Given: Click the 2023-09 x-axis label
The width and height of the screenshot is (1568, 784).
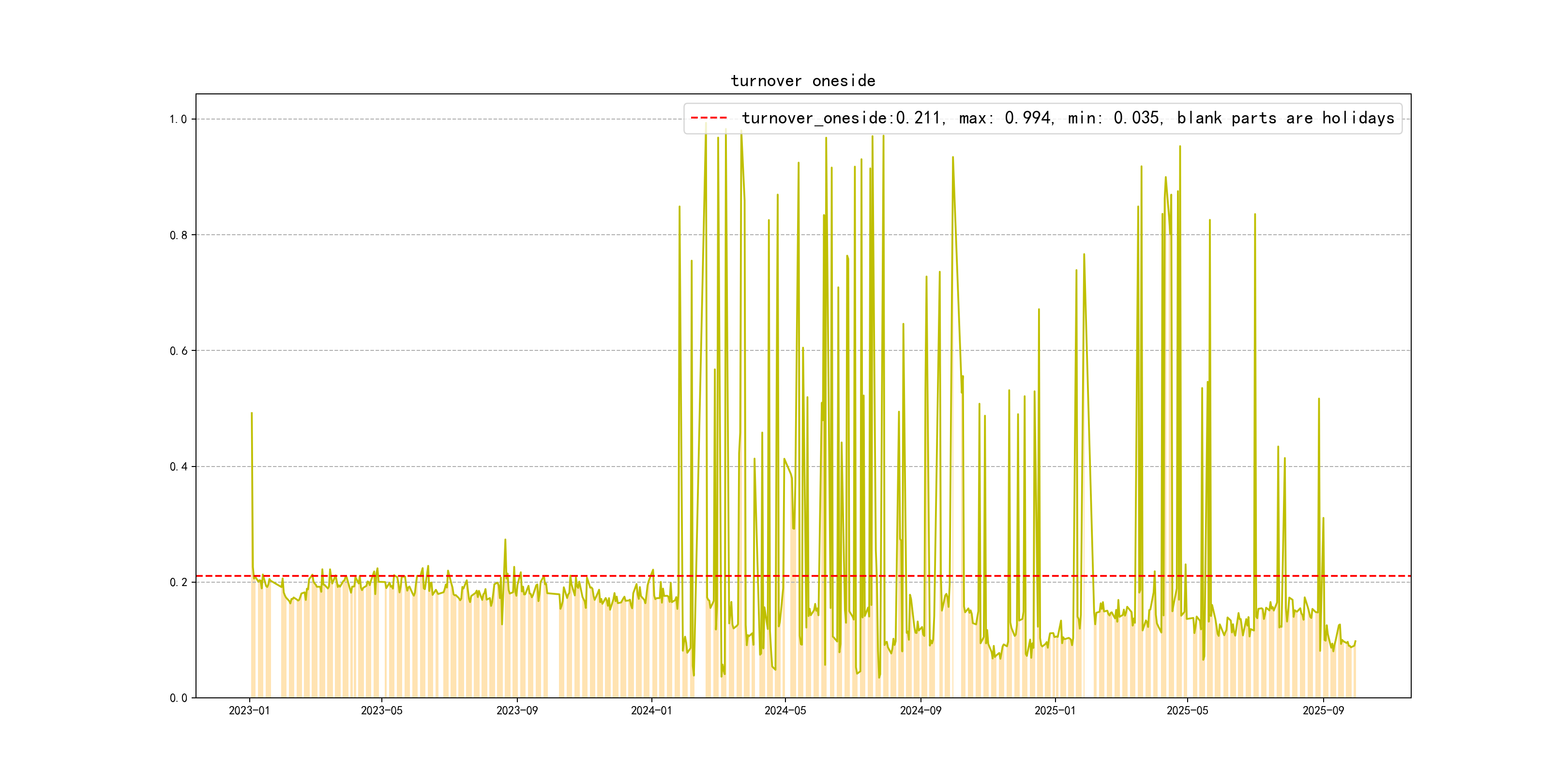Looking at the screenshot, I should click(x=517, y=710).
